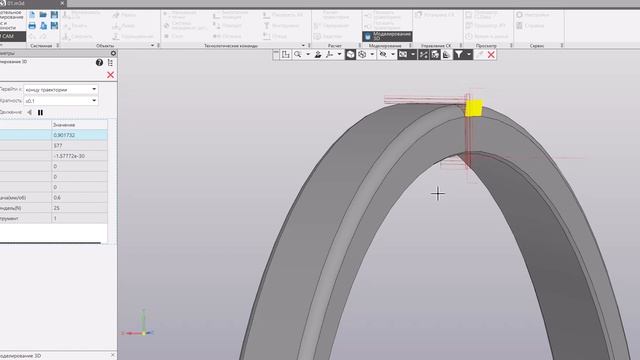Click the 'Значение' column header

coord(80,124)
